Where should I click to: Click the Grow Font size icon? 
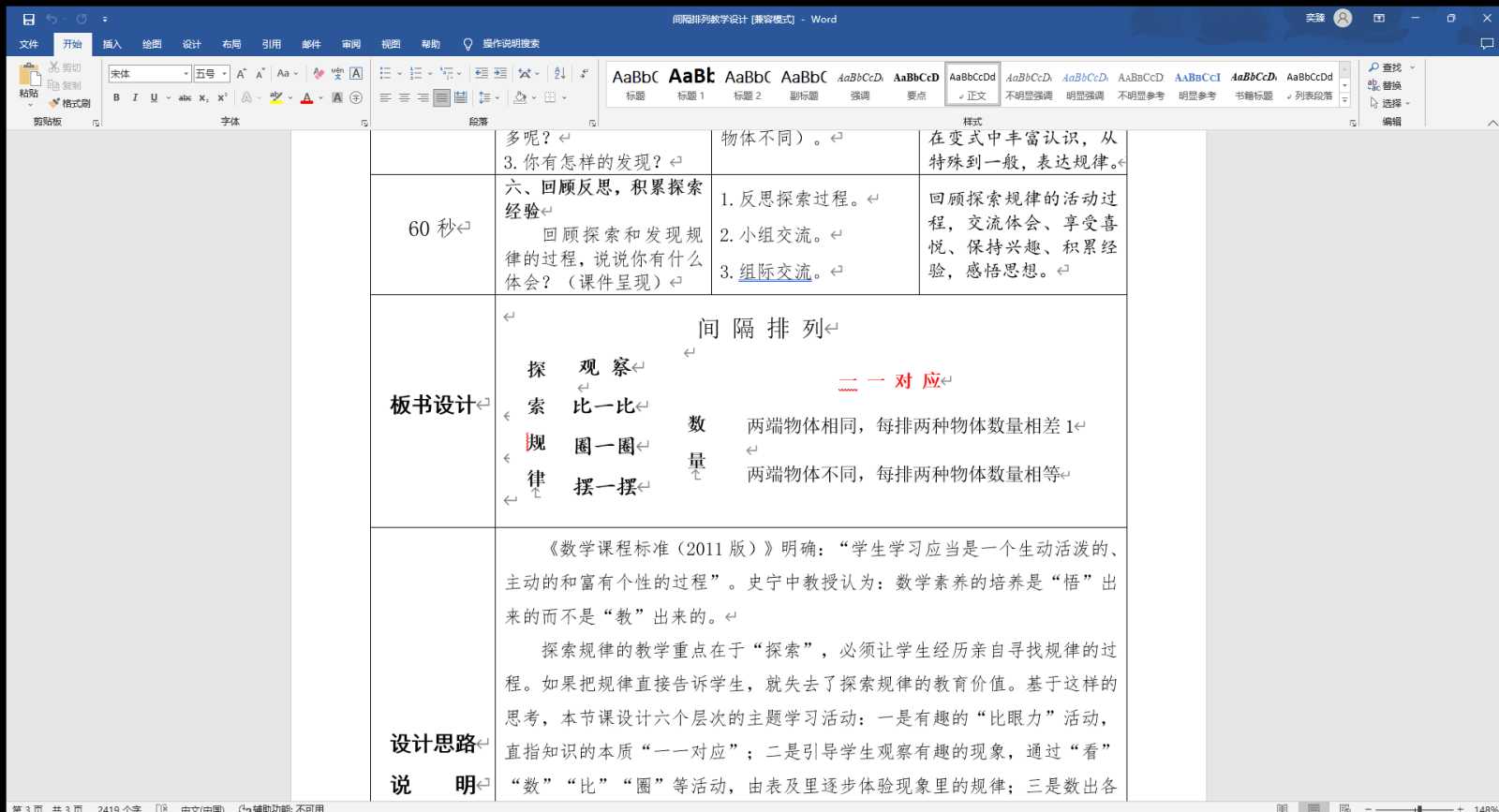(x=241, y=73)
